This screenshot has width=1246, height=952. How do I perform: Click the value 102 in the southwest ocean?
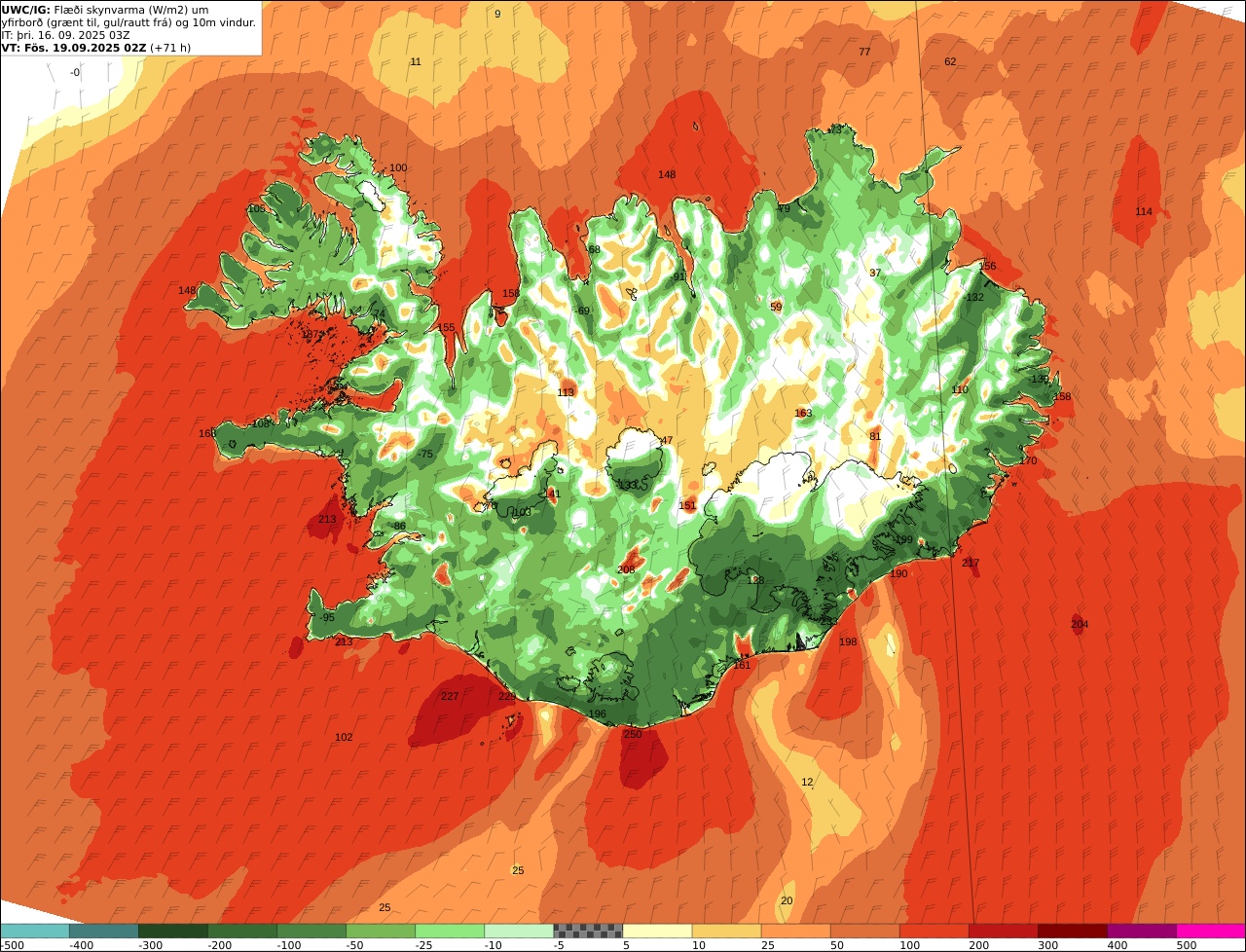point(344,738)
